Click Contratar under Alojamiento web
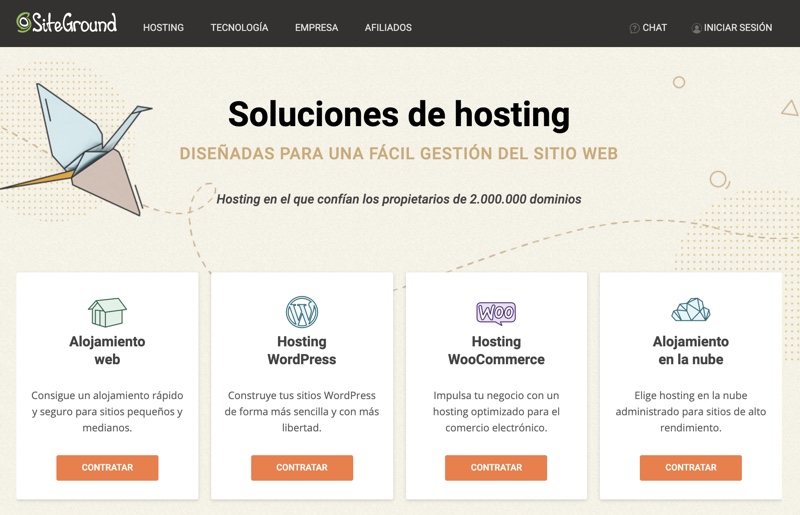Viewport: 800px width, 515px height. 107,468
